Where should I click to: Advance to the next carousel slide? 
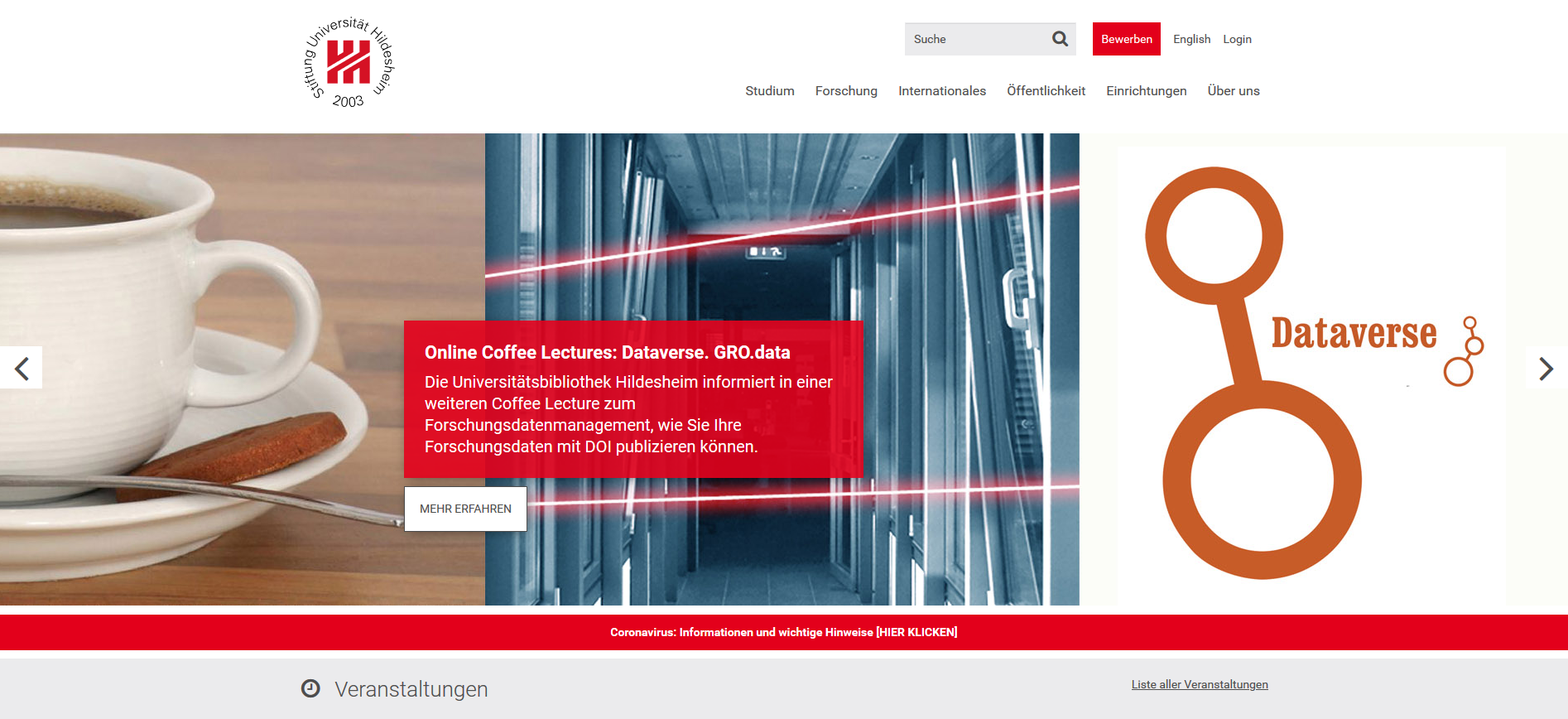pyautogui.click(x=1546, y=368)
